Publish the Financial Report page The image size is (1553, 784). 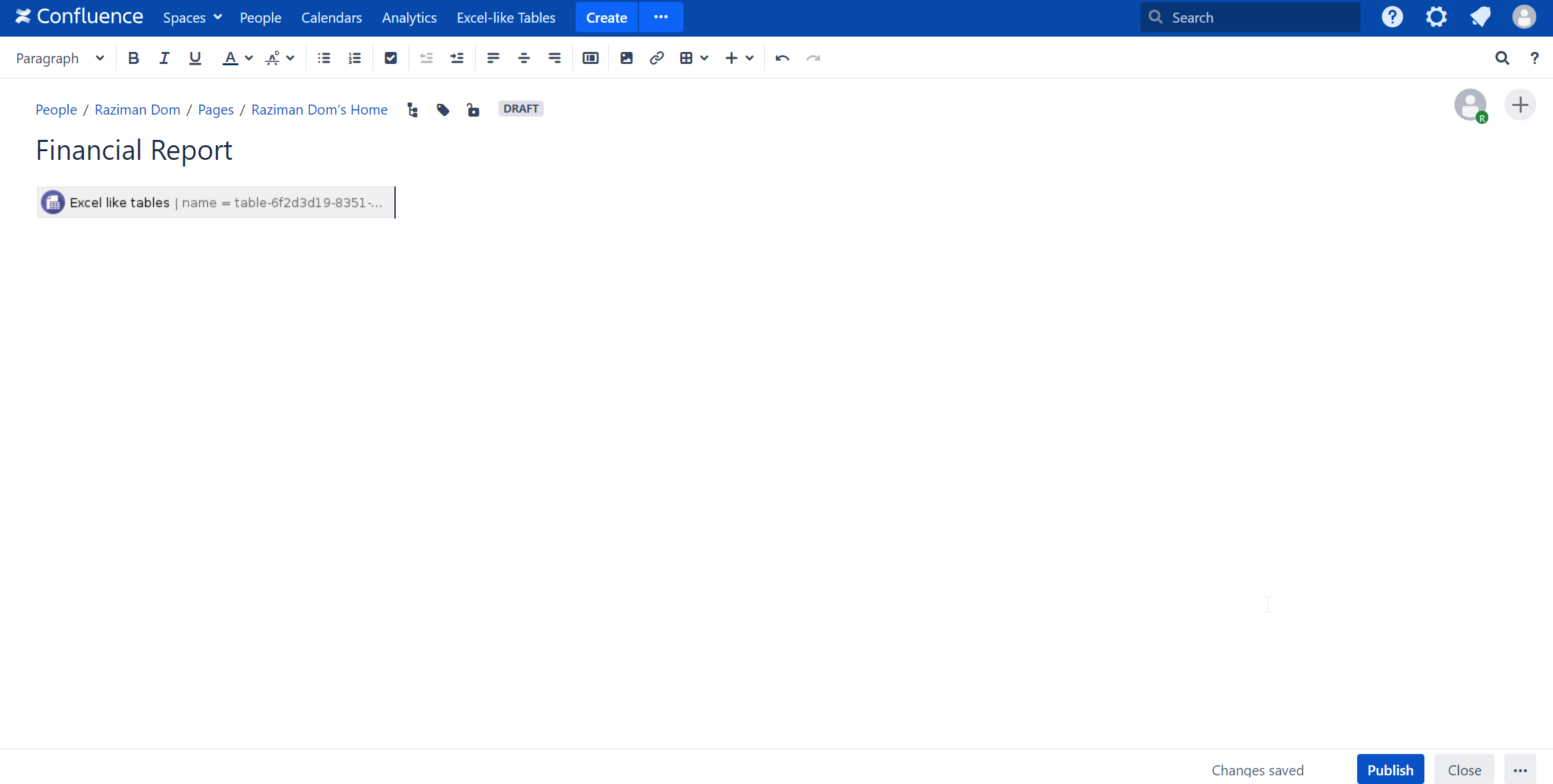[1390, 770]
